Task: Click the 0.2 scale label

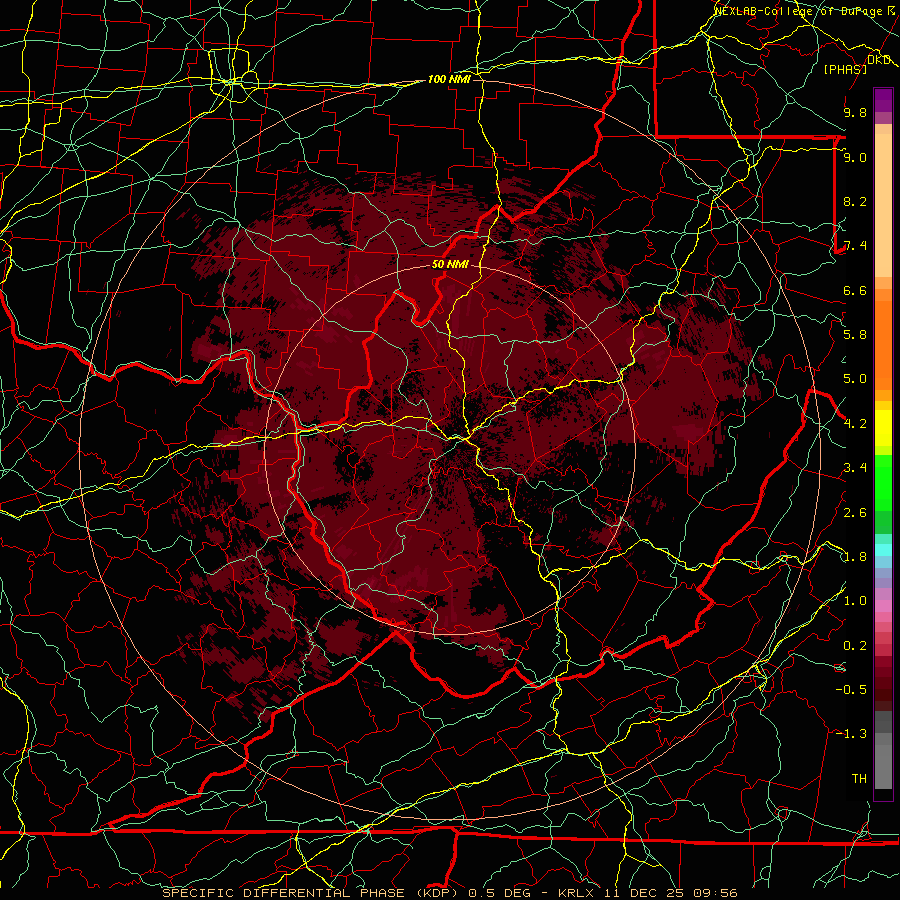Action: click(x=855, y=646)
